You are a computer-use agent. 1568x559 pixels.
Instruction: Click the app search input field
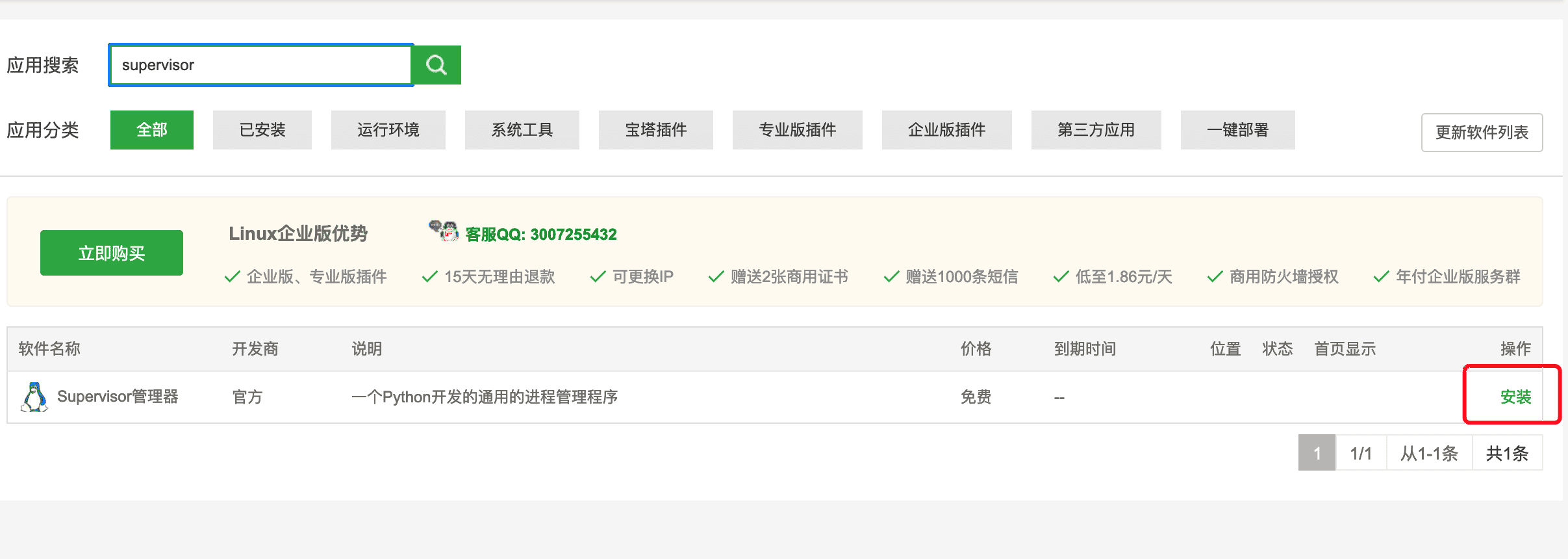click(x=261, y=65)
